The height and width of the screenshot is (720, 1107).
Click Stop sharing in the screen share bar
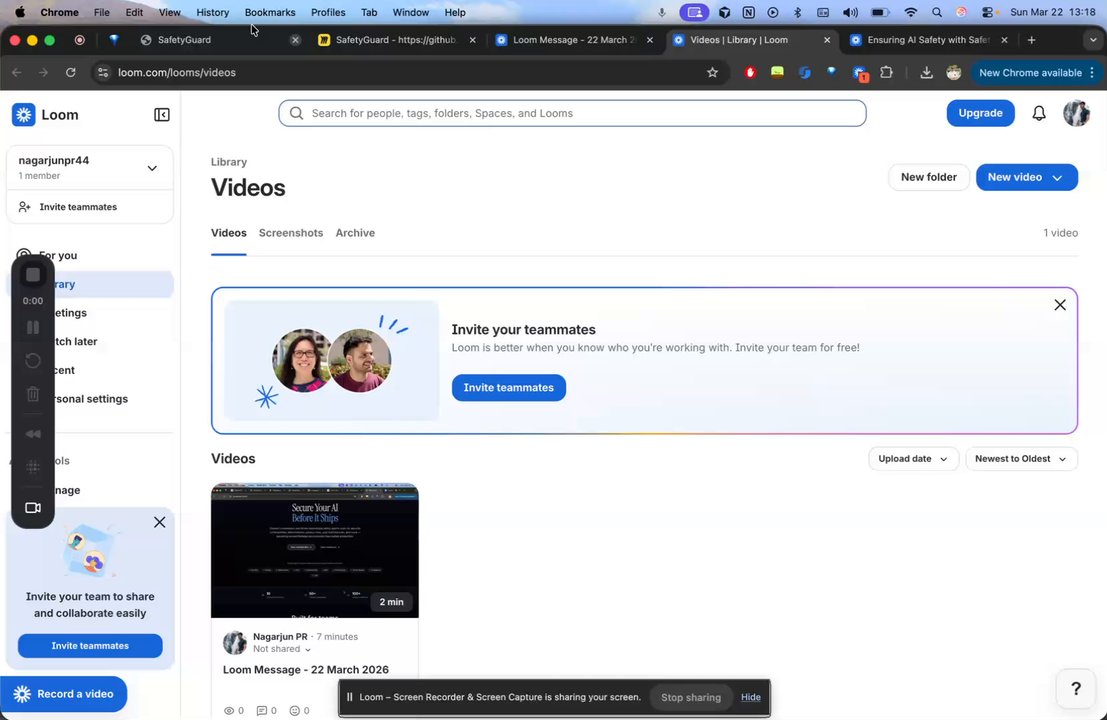[690, 697]
